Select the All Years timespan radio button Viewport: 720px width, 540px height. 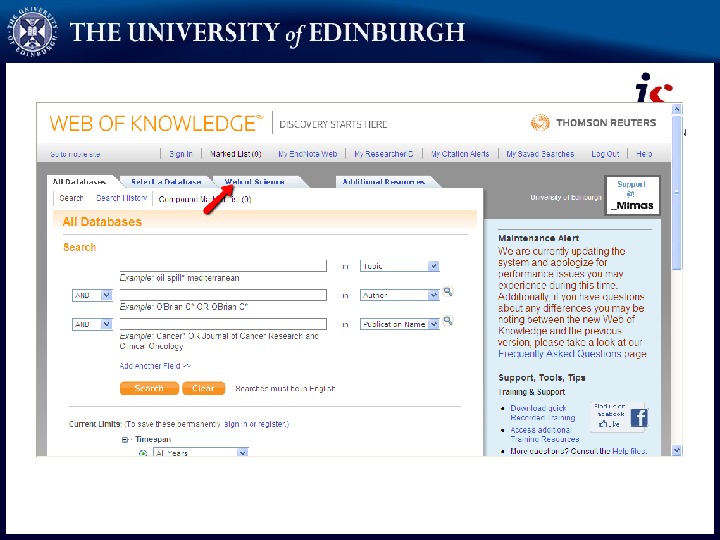click(143, 453)
